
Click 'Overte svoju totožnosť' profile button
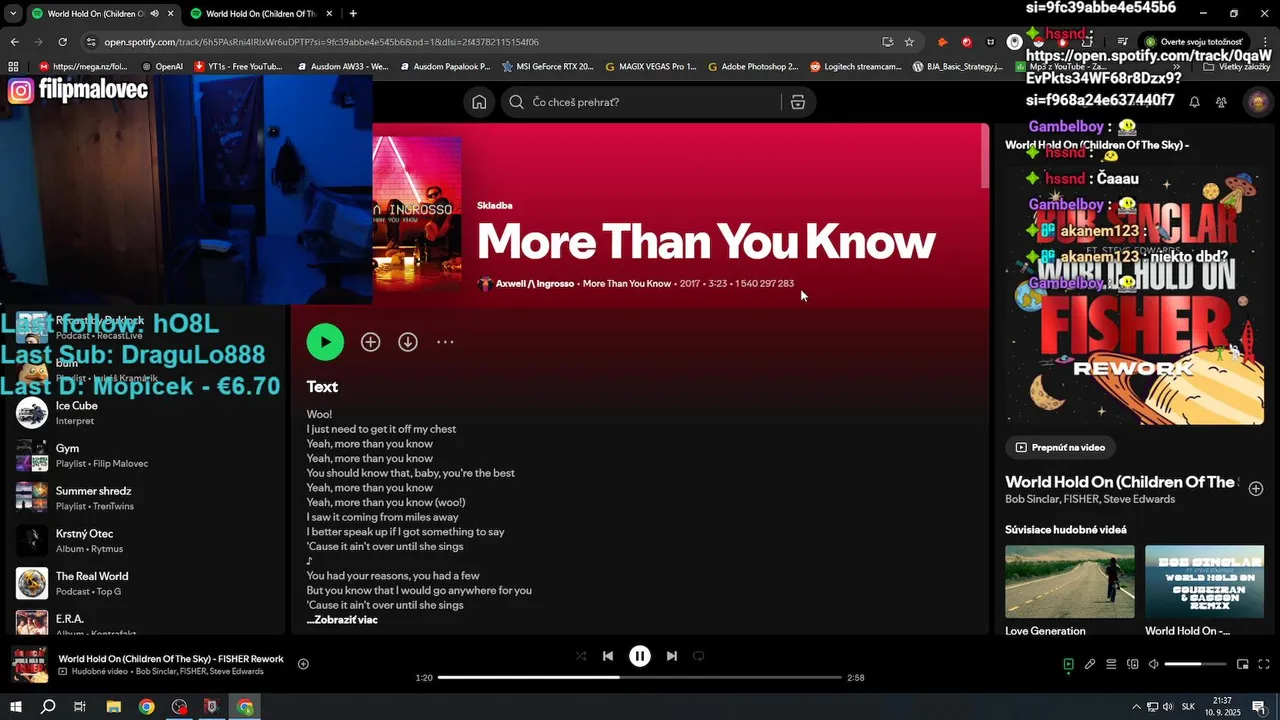click(x=1194, y=42)
